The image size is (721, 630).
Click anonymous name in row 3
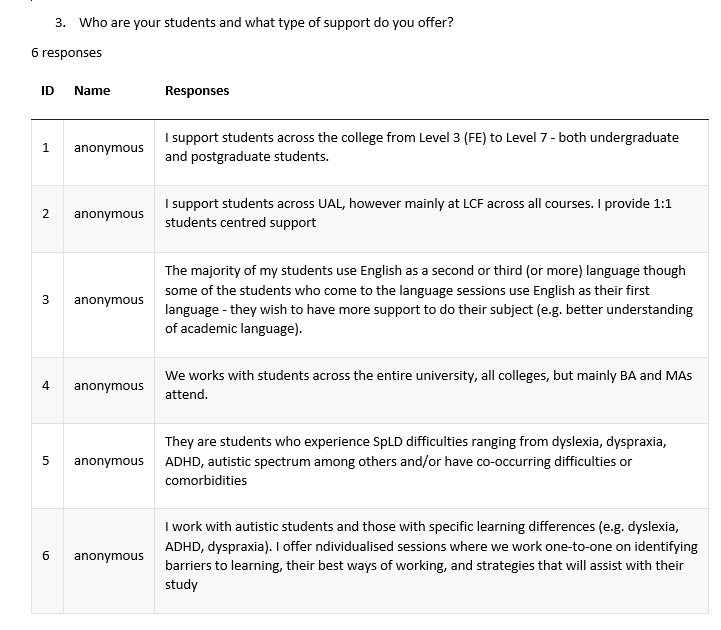[109, 300]
